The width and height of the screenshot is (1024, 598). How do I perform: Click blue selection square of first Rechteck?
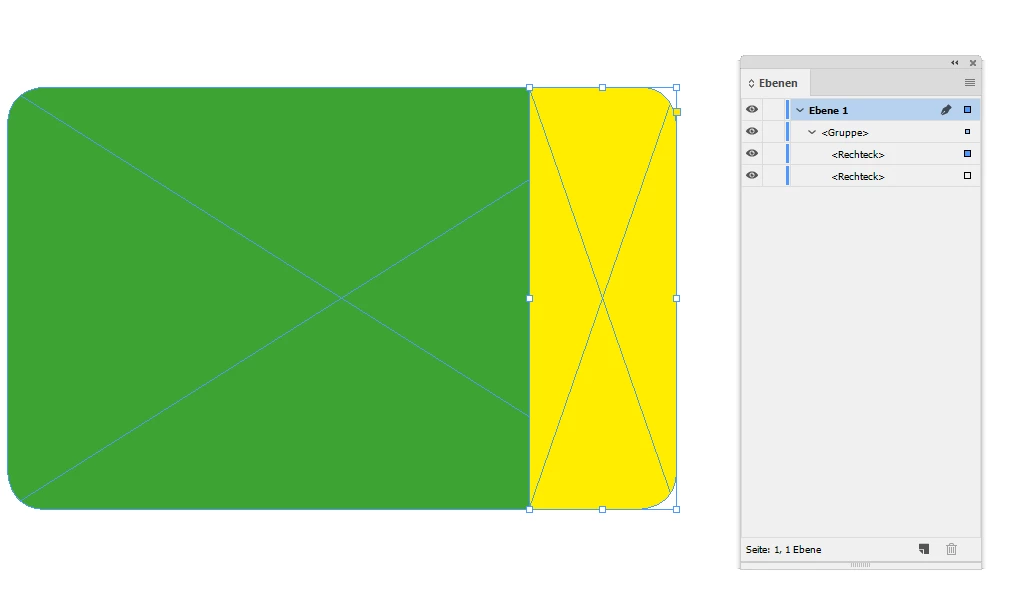point(968,153)
